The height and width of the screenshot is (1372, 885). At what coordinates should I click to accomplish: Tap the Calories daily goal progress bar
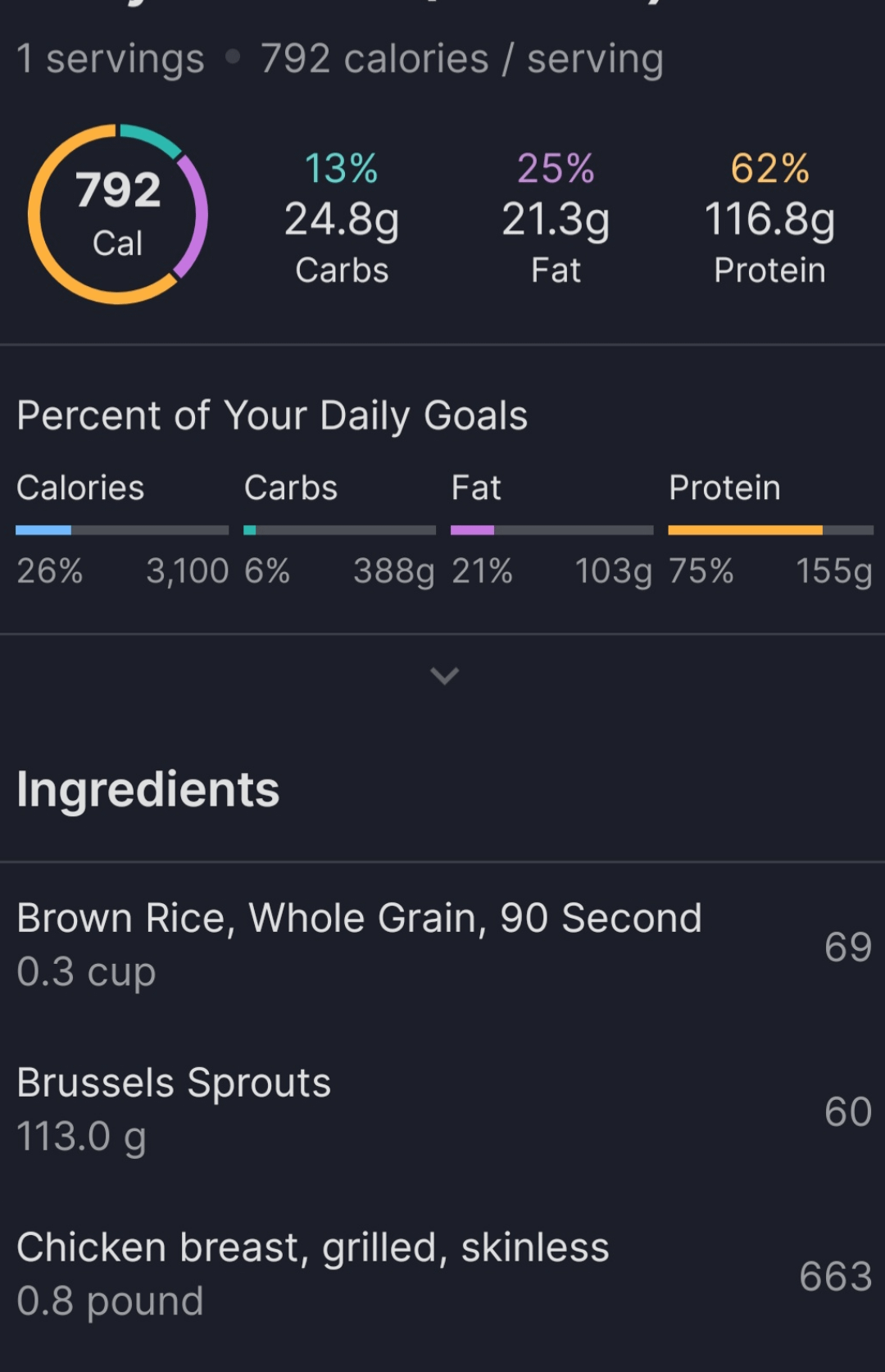click(121, 530)
